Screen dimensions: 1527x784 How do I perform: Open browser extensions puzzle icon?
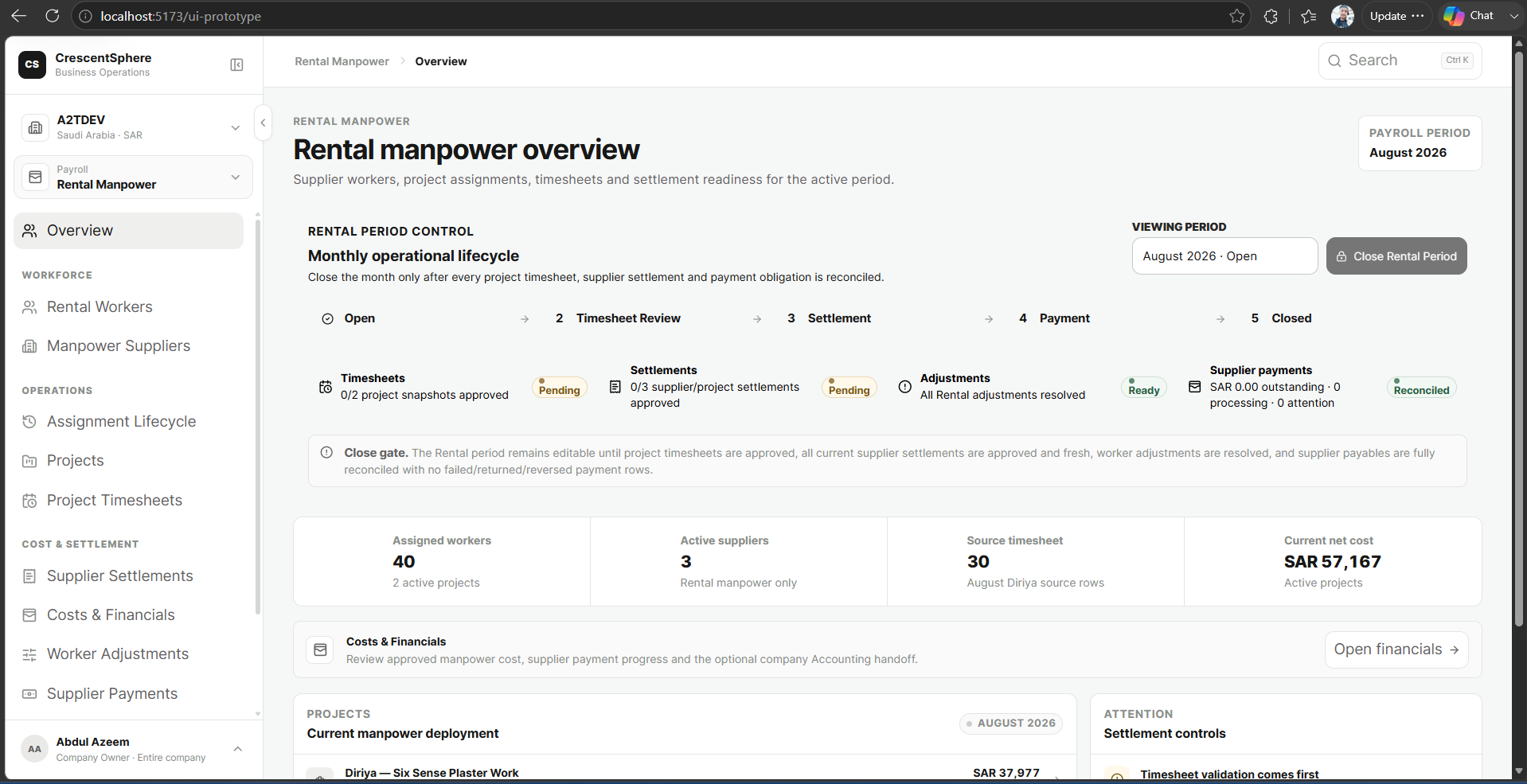pyautogui.click(x=1271, y=16)
